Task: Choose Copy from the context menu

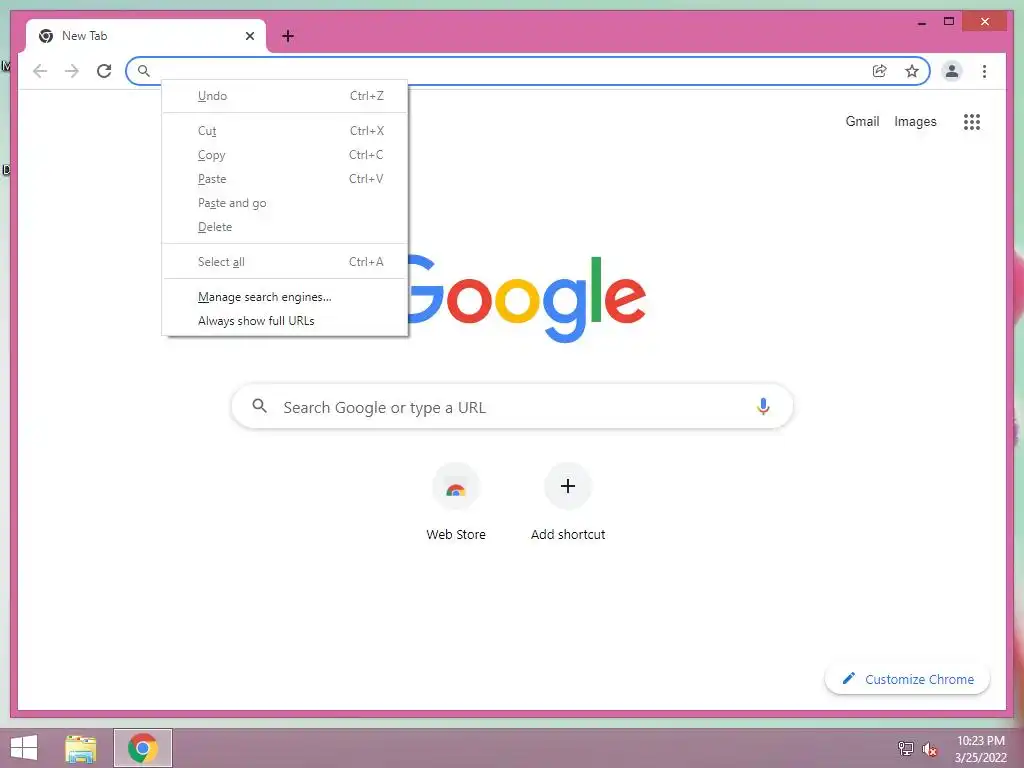Action: click(x=285, y=155)
